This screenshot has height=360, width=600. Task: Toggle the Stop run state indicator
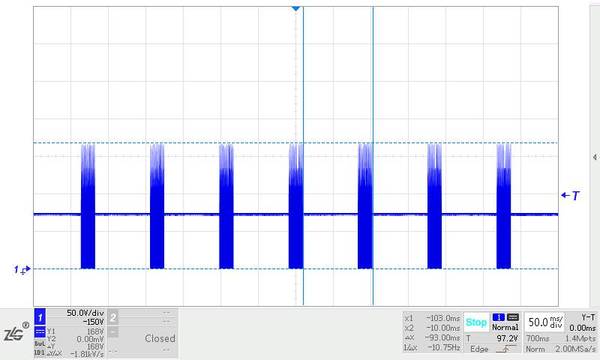(x=476, y=322)
